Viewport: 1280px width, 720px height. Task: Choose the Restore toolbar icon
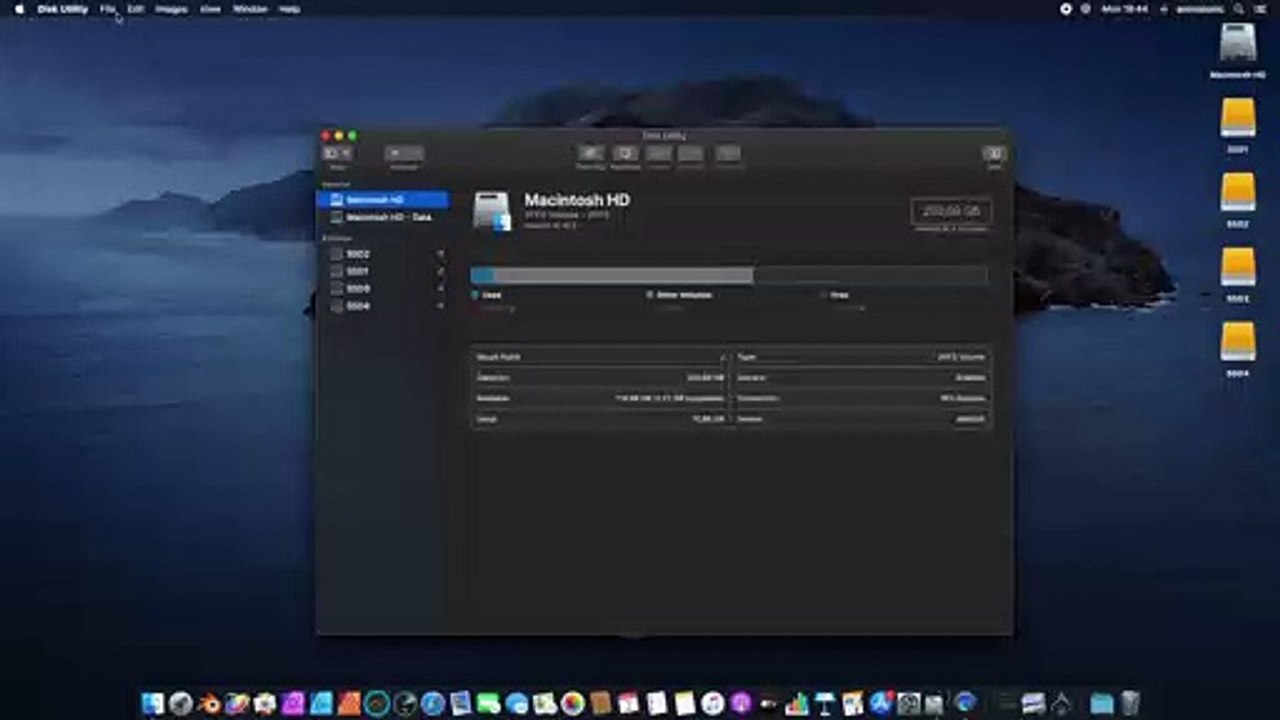point(691,153)
